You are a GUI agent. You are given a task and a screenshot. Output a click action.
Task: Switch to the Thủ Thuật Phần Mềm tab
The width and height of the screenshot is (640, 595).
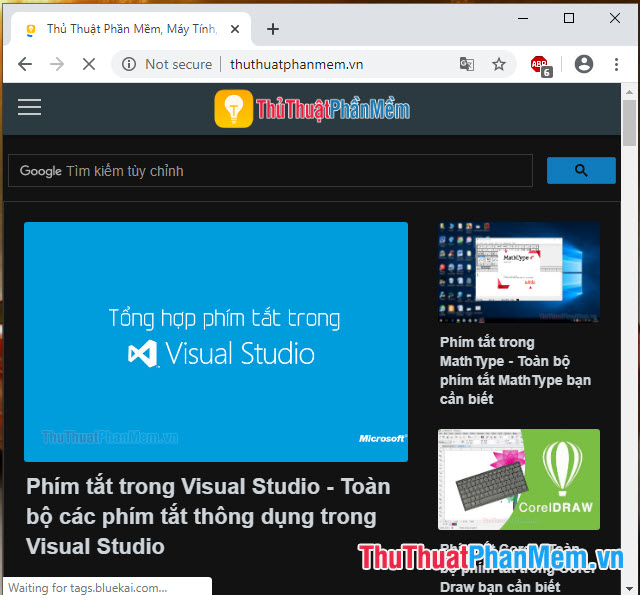click(131, 29)
